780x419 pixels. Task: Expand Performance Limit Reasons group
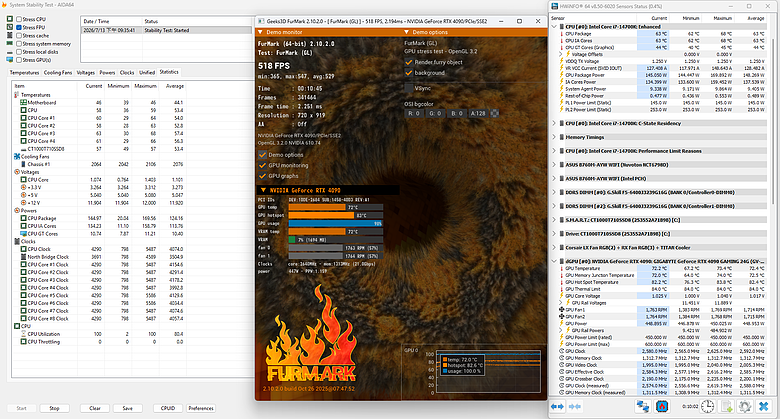pyautogui.click(x=555, y=151)
